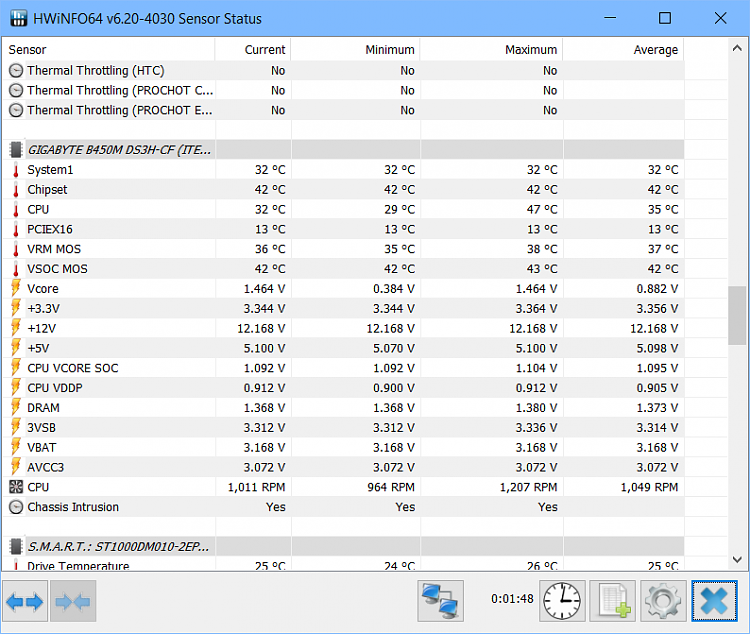The image size is (750, 634).
Task: Click the 47 °C CPU maximum value
Action: coord(542,210)
